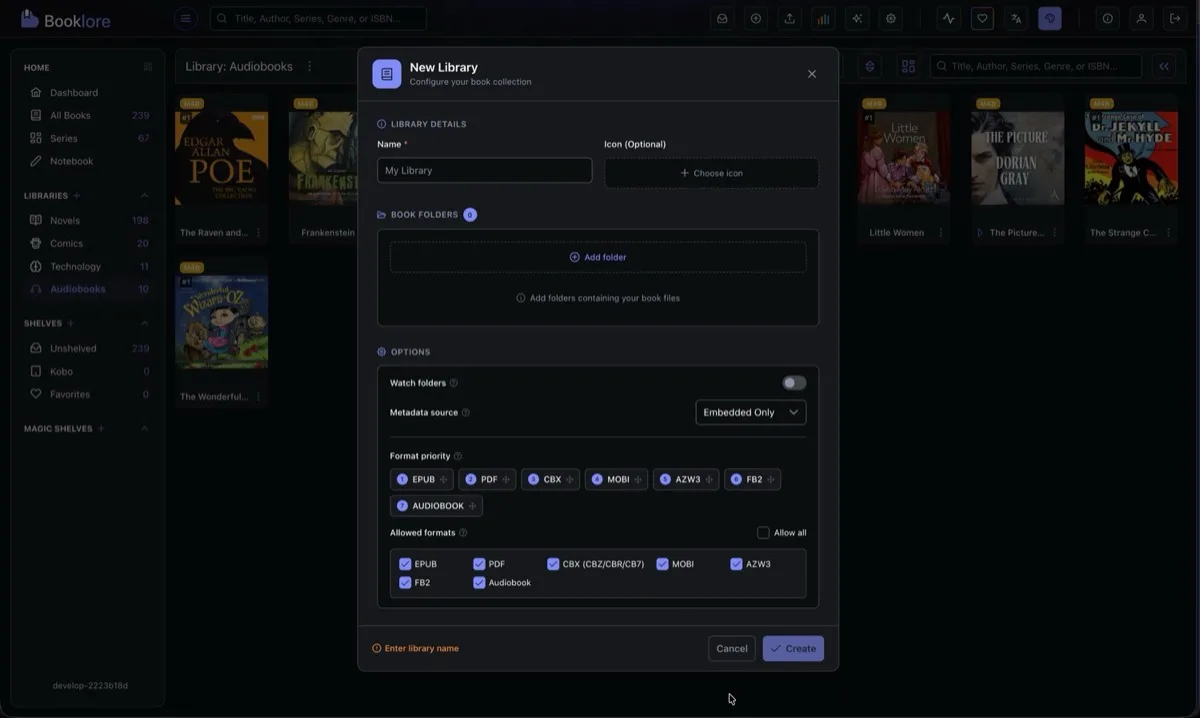1200x718 pixels.
Task: Uncheck the PDF allowed format
Action: click(479, 564)
